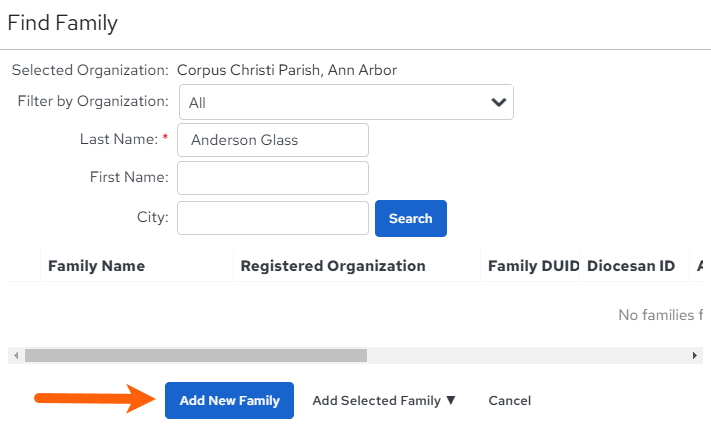Click the empty scrollbar track area
The height and width of the screenshot is (430, 711).
[527, 356]
